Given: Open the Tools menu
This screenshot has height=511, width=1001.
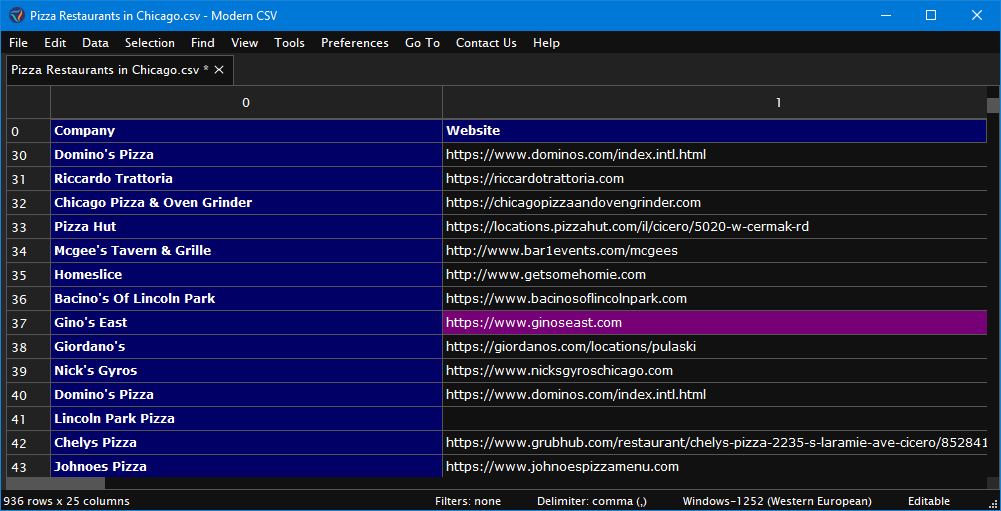Looking at the screenshot, I should (289, 43).
